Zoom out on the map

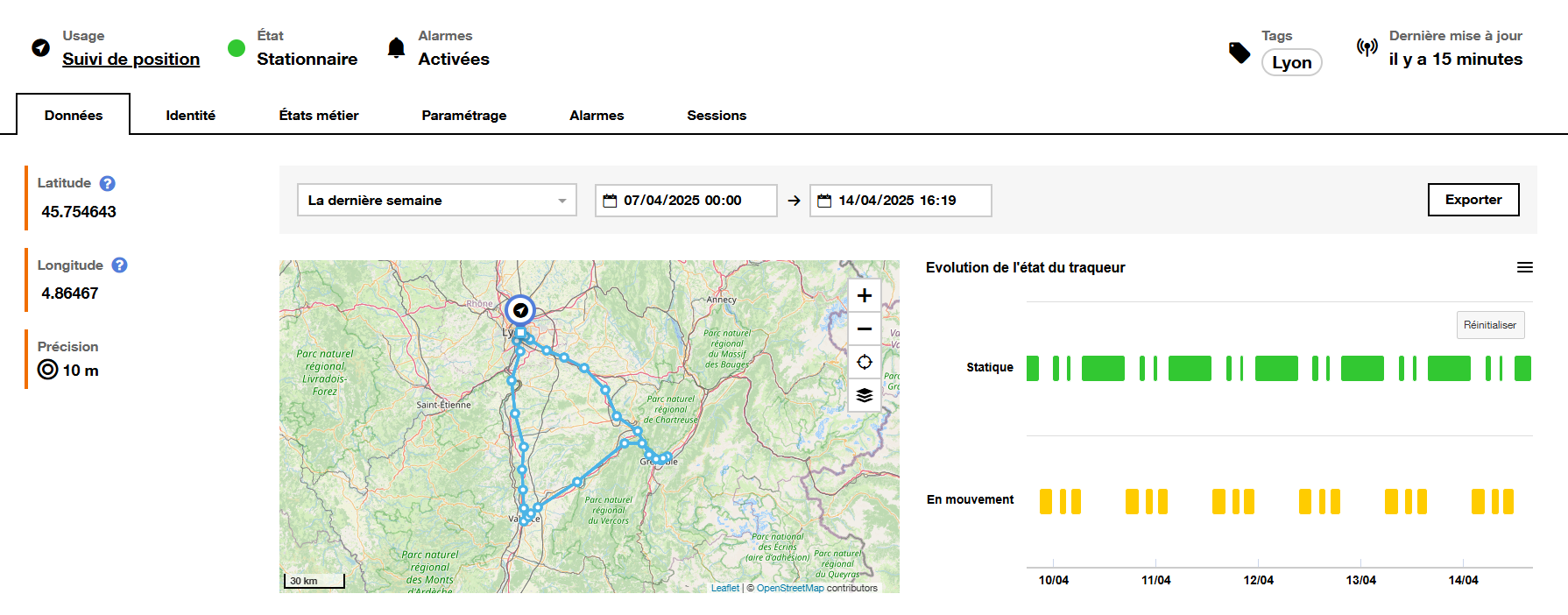[x=864, y=329]
